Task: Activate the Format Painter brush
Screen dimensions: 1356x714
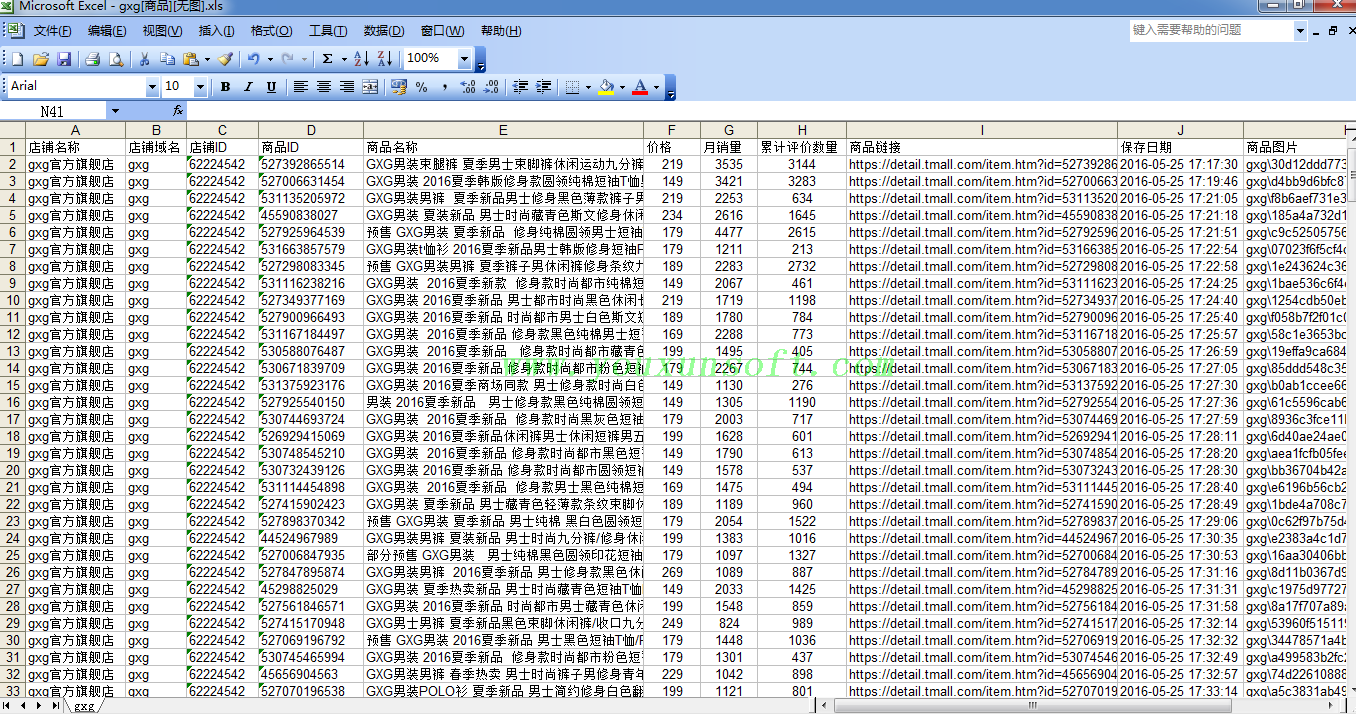Action: tap(226, 59)
